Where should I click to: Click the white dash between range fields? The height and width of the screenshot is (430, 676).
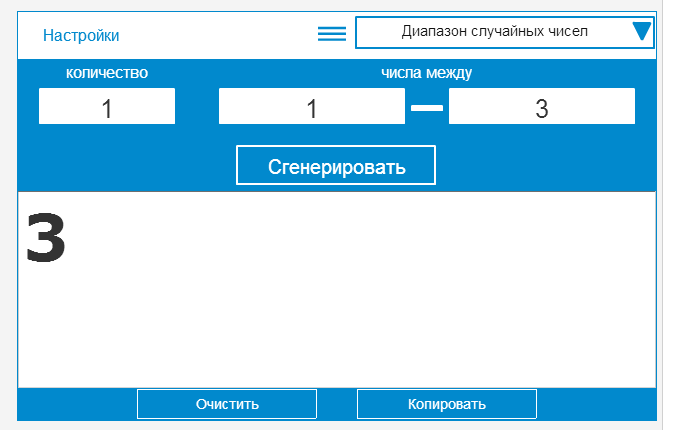click(x=427, y=108)
